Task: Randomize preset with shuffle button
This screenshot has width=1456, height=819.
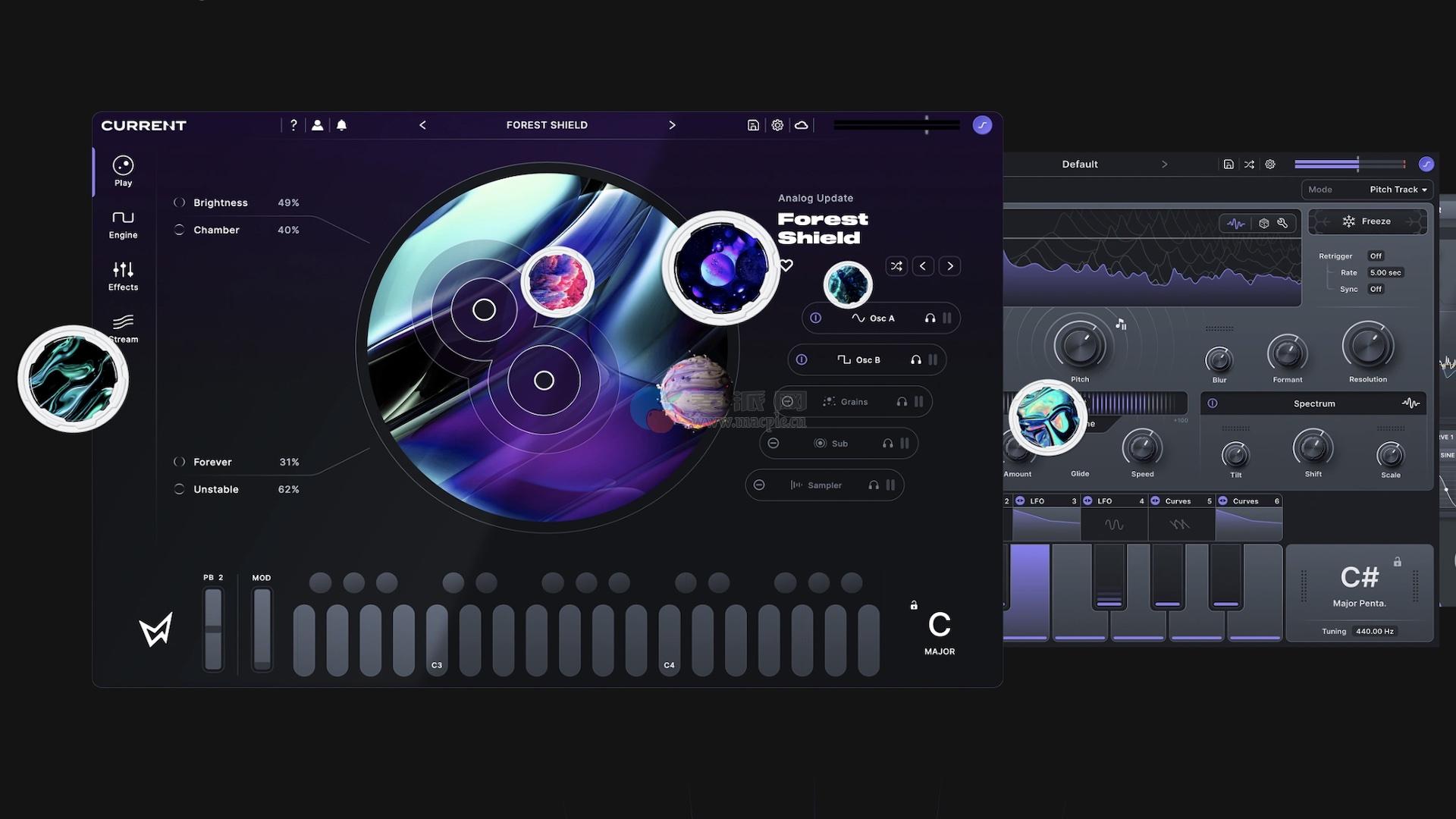Action: pyautogui.click(x=896, y=266)
